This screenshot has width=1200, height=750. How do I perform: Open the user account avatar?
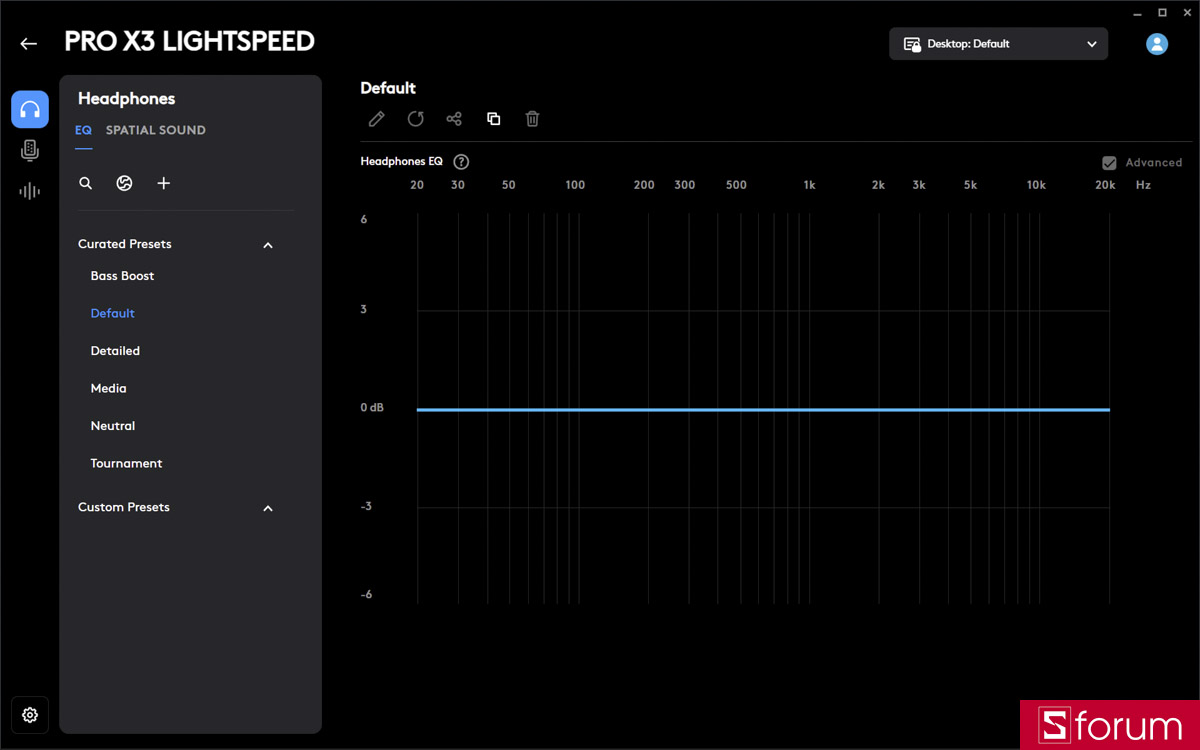1157,44
